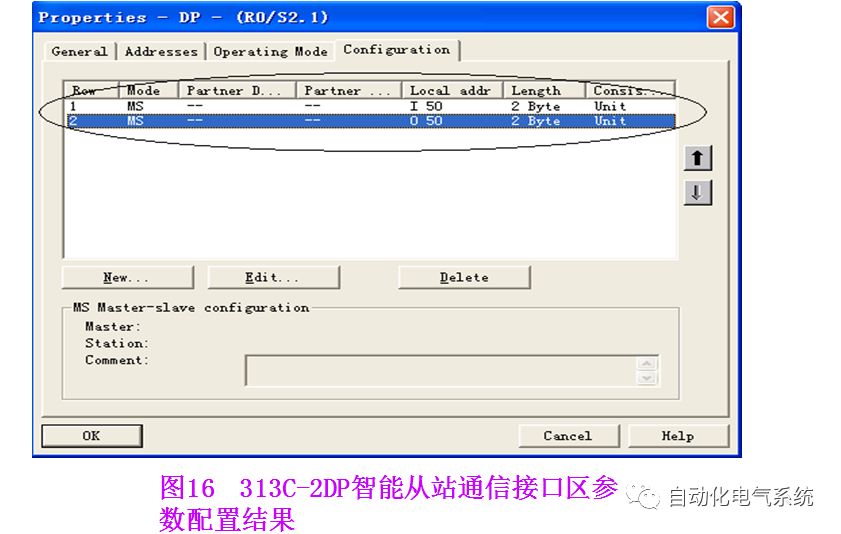Switch to the General tab
Screen dimensions: 841x534
[x=79, y=51]
